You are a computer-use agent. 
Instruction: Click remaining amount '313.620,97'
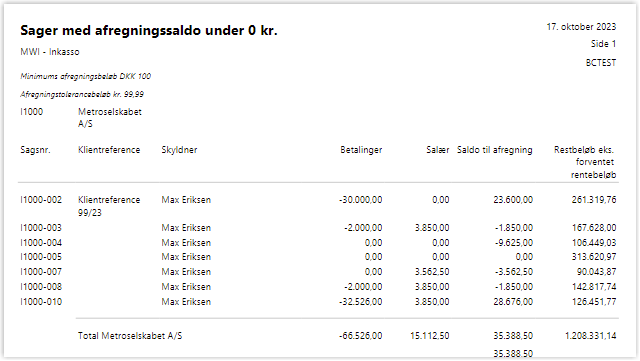(594, 257)
